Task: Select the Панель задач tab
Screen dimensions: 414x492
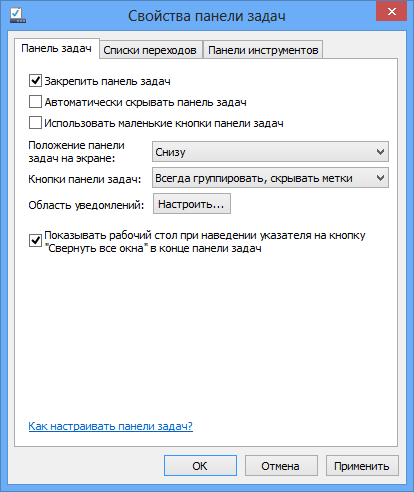Action: click(x=57, y=49)
